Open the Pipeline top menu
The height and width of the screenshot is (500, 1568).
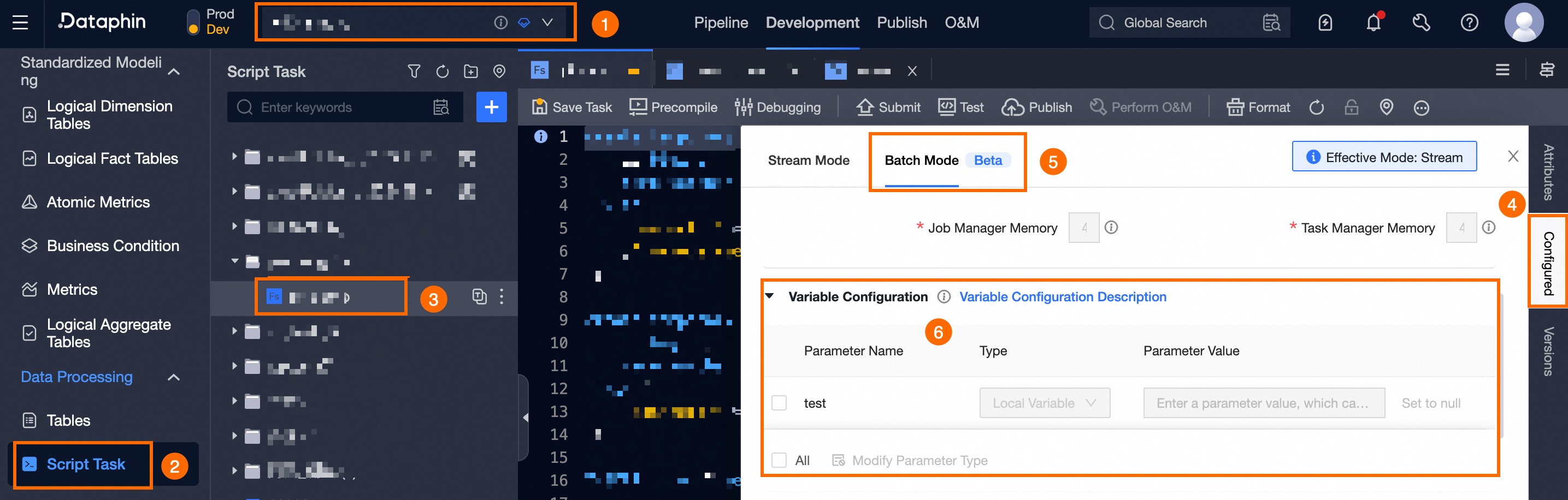coord(720,23)
